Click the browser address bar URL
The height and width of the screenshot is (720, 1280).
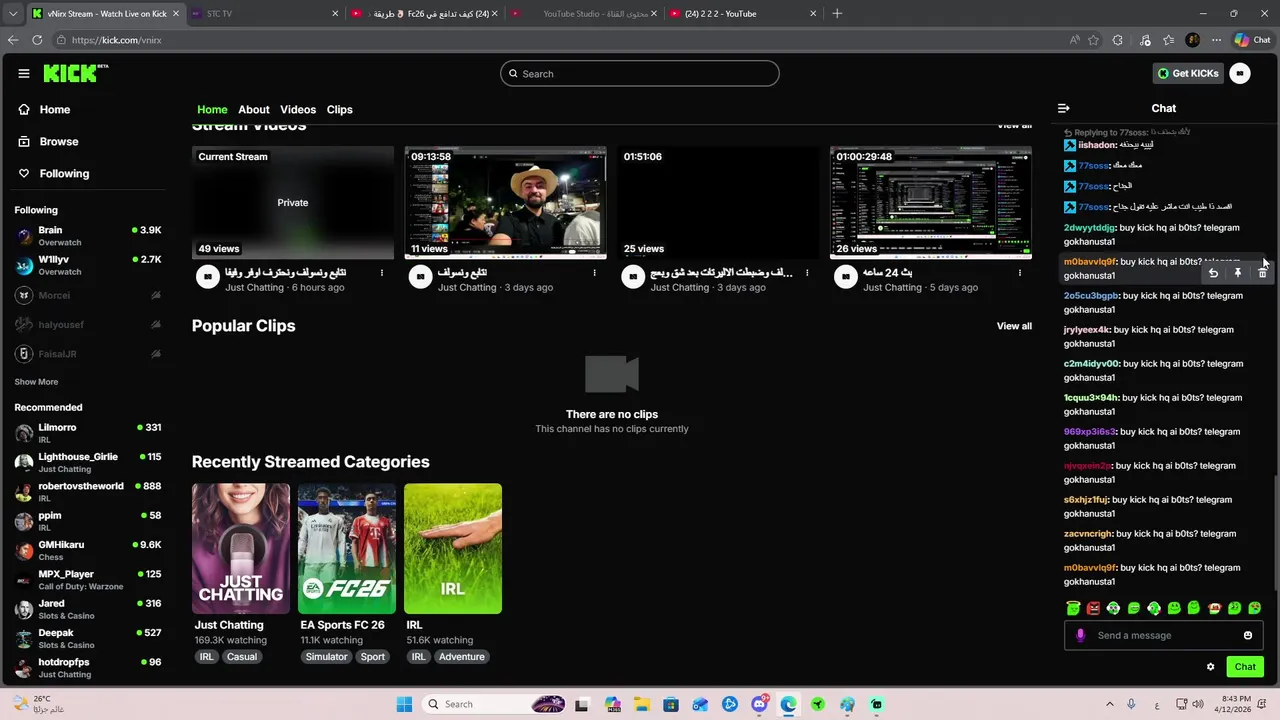[116, 40]
